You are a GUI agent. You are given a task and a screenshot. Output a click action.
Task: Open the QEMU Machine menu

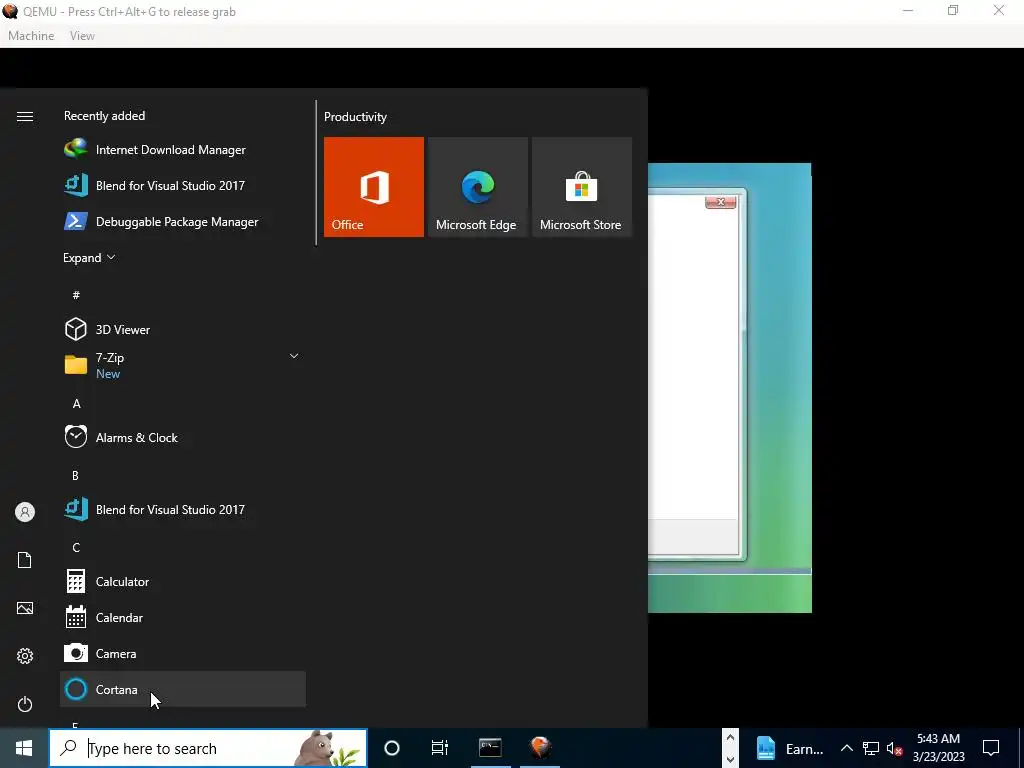[x=31, y=36]
